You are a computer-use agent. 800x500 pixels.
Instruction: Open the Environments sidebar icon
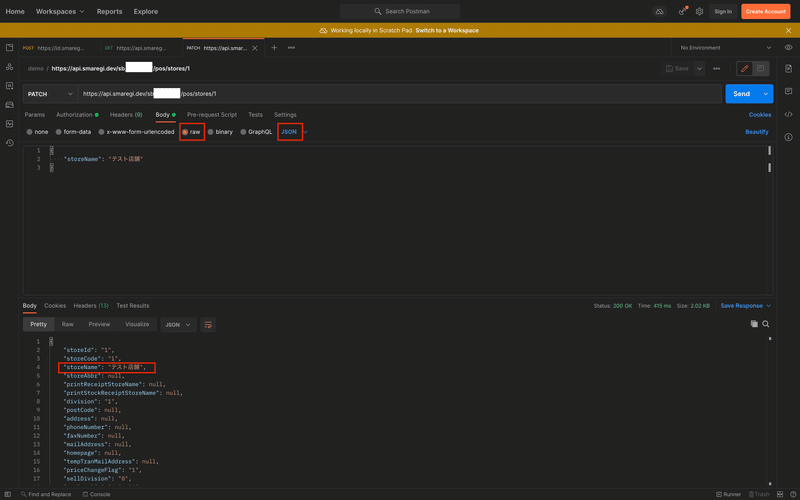9,86
